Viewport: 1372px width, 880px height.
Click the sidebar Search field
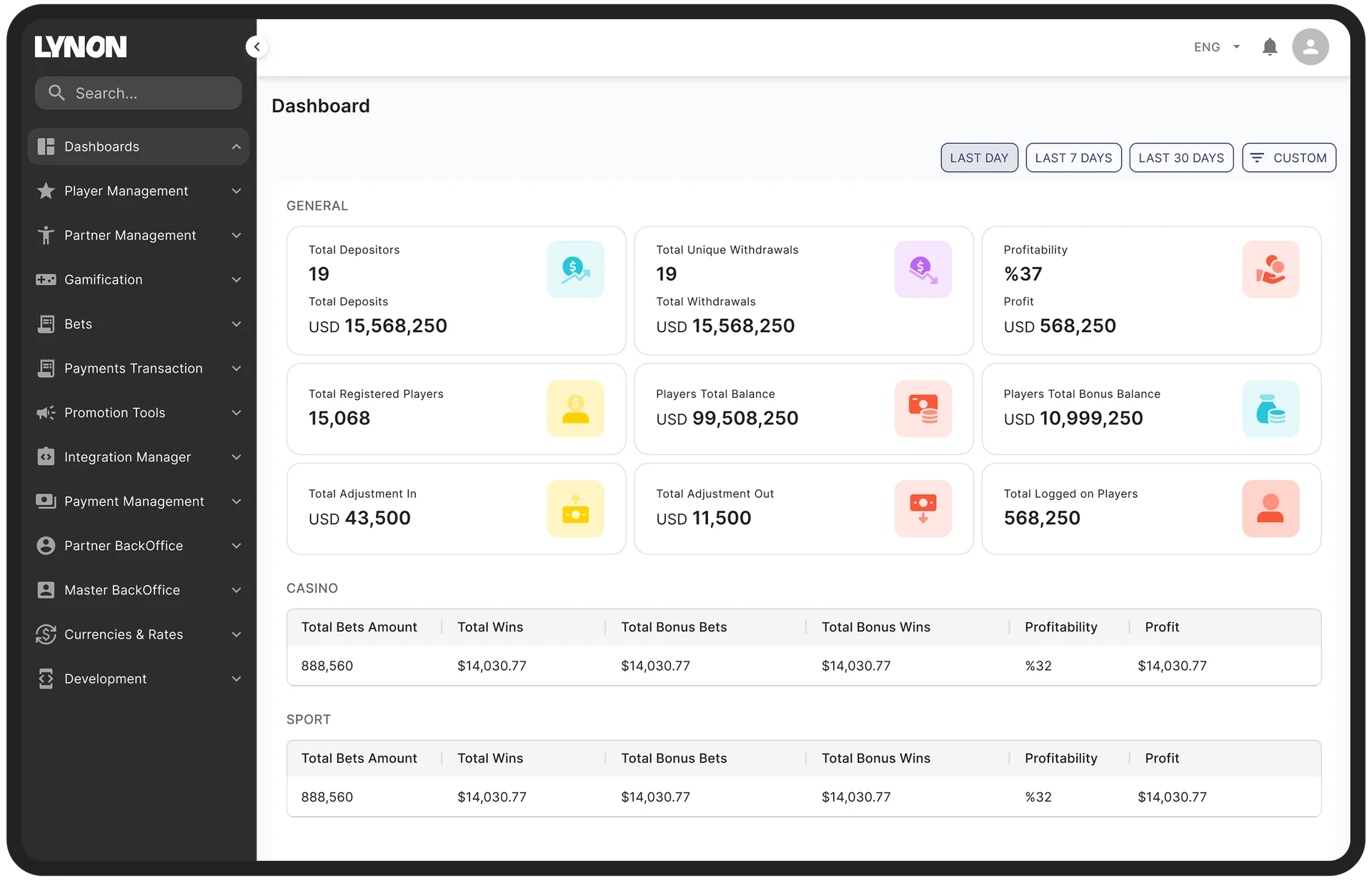point(139,93)
